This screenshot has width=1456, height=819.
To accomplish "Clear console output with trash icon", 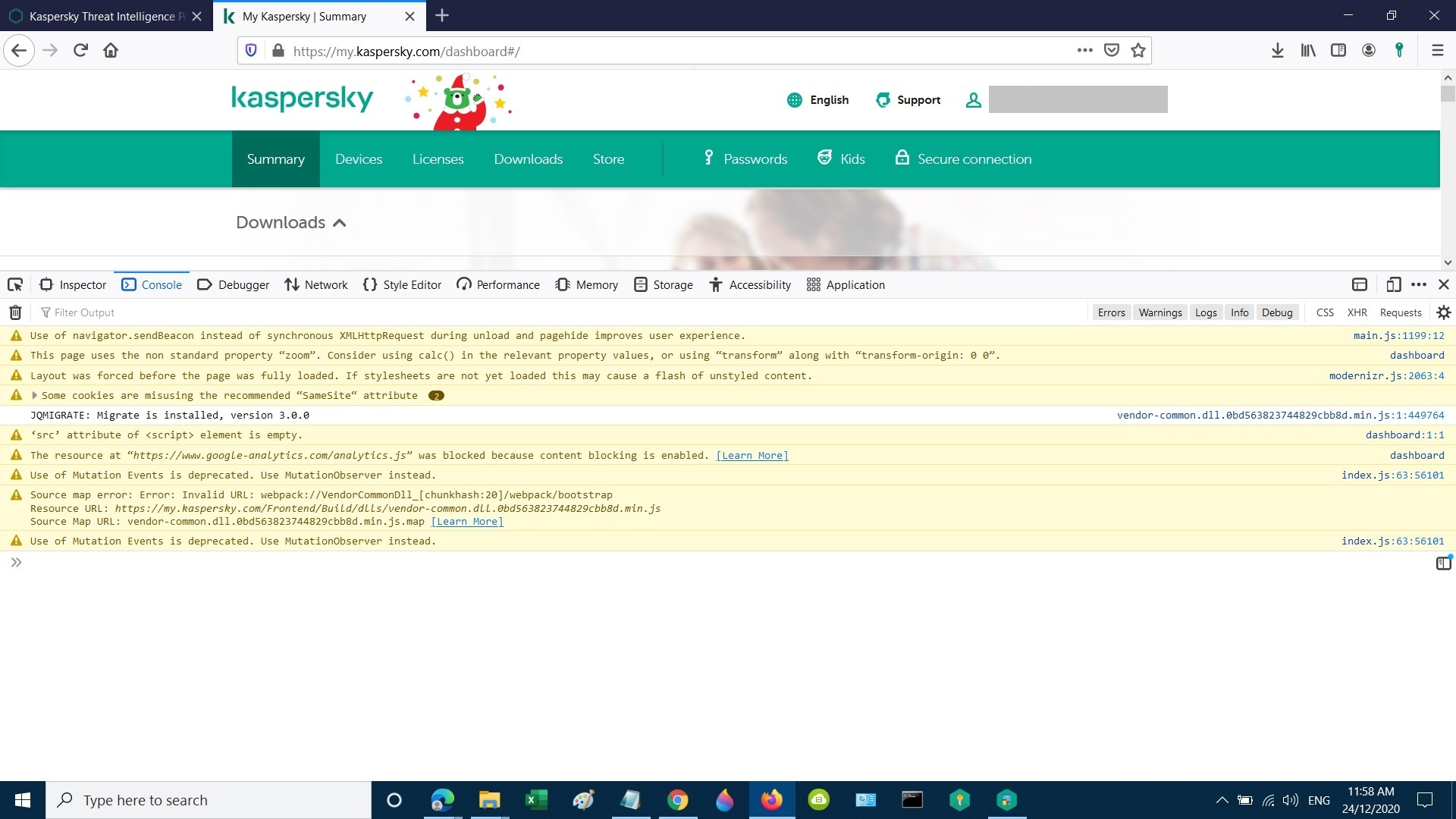I will pos(15,312).
